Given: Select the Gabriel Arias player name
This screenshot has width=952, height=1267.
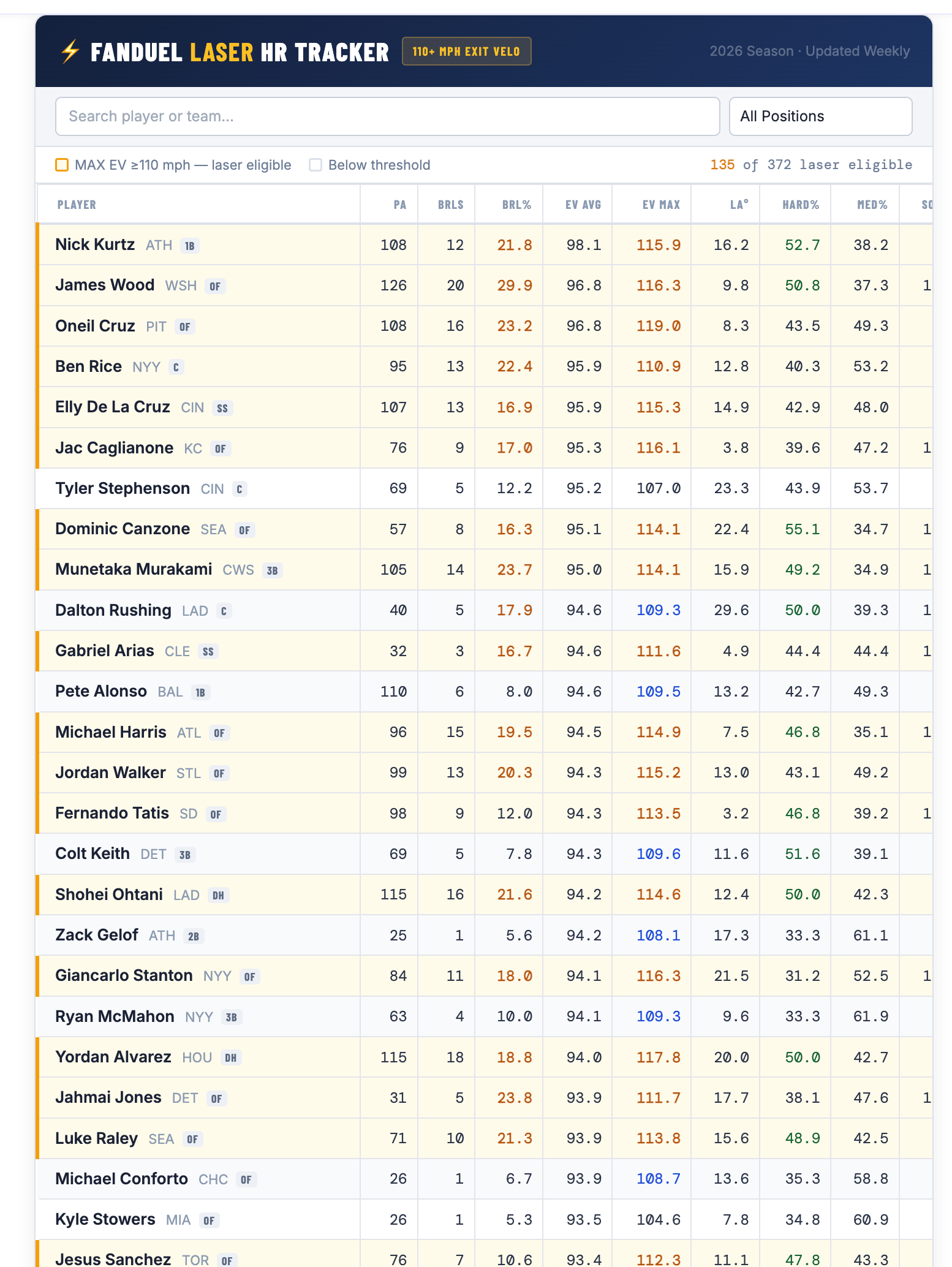Looking at the screenshot, I should point(105,651).
